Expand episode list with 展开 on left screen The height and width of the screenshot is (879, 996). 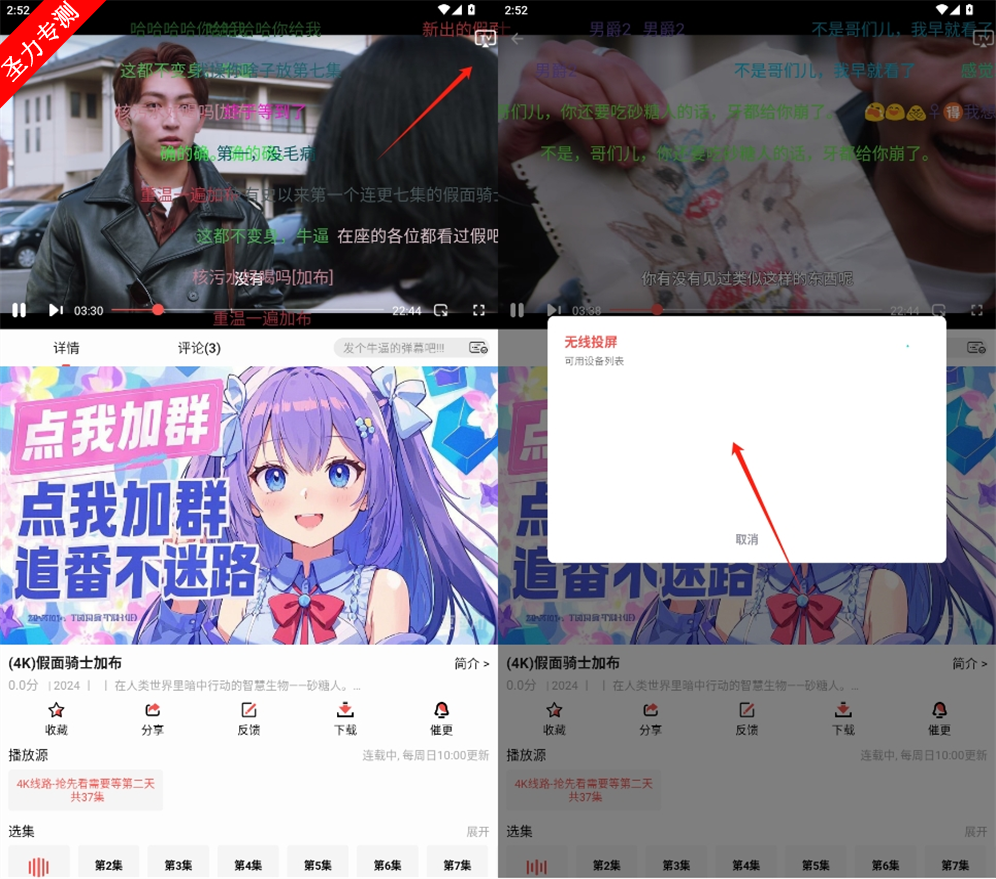tap(478, 831)
